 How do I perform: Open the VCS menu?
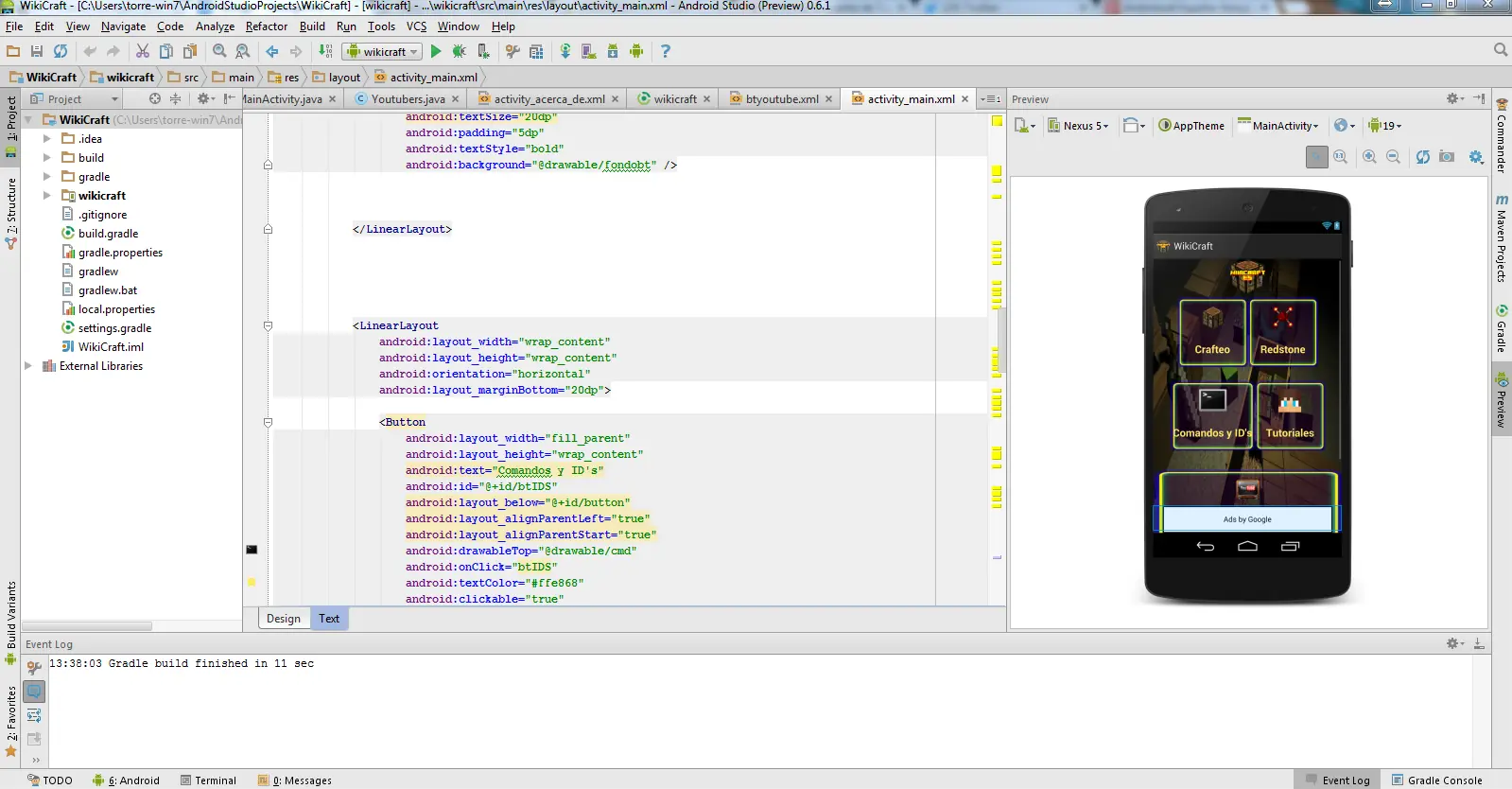(x=417, y=26)
